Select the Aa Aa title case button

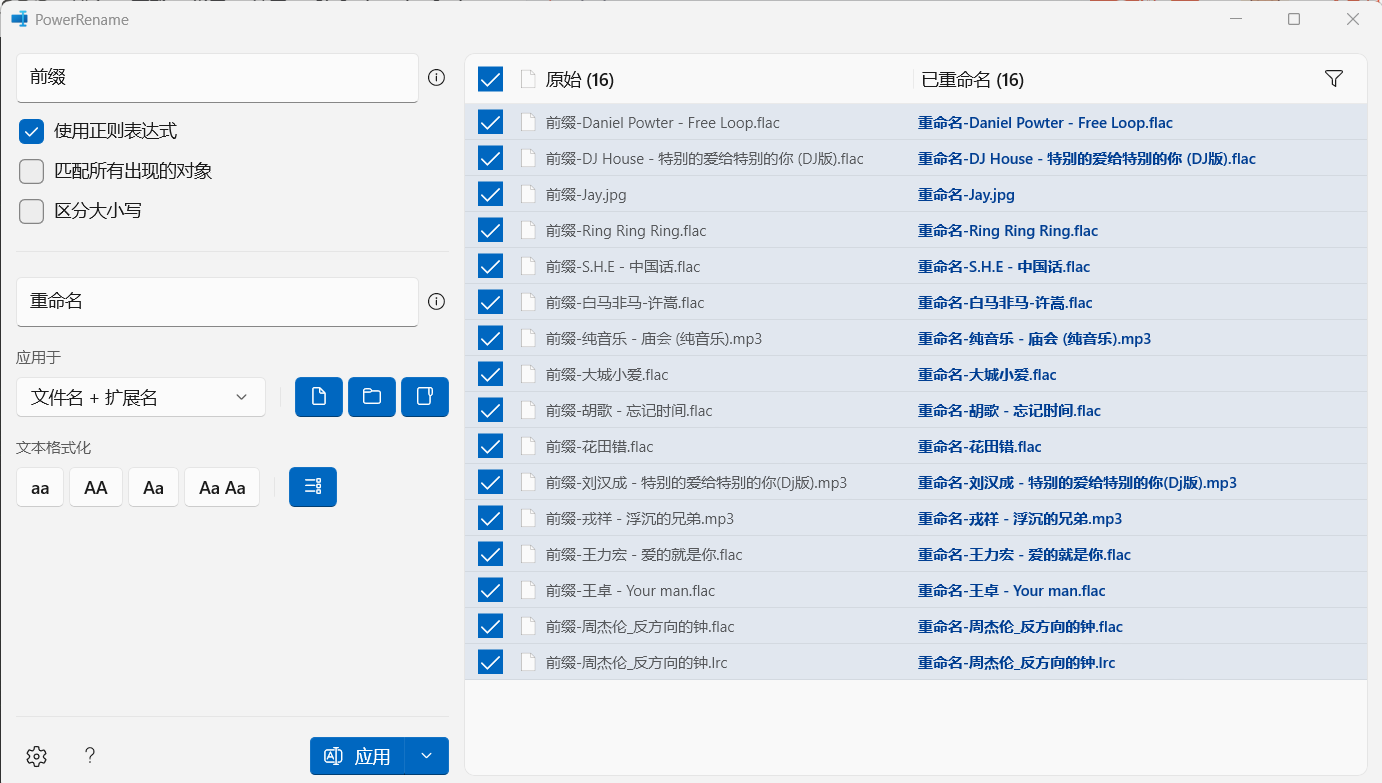222,488
